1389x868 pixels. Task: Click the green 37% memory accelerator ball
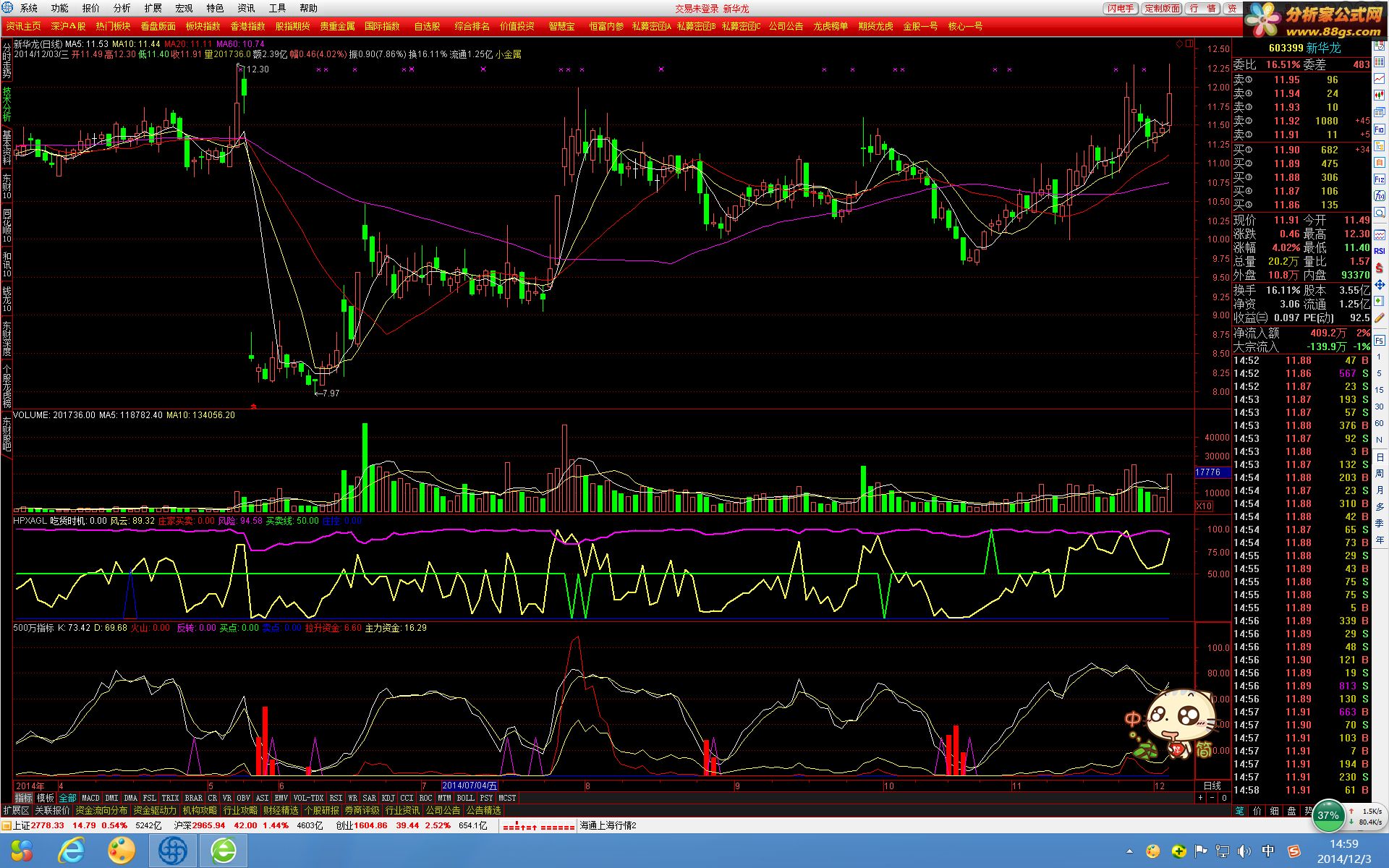point(1328,815)
